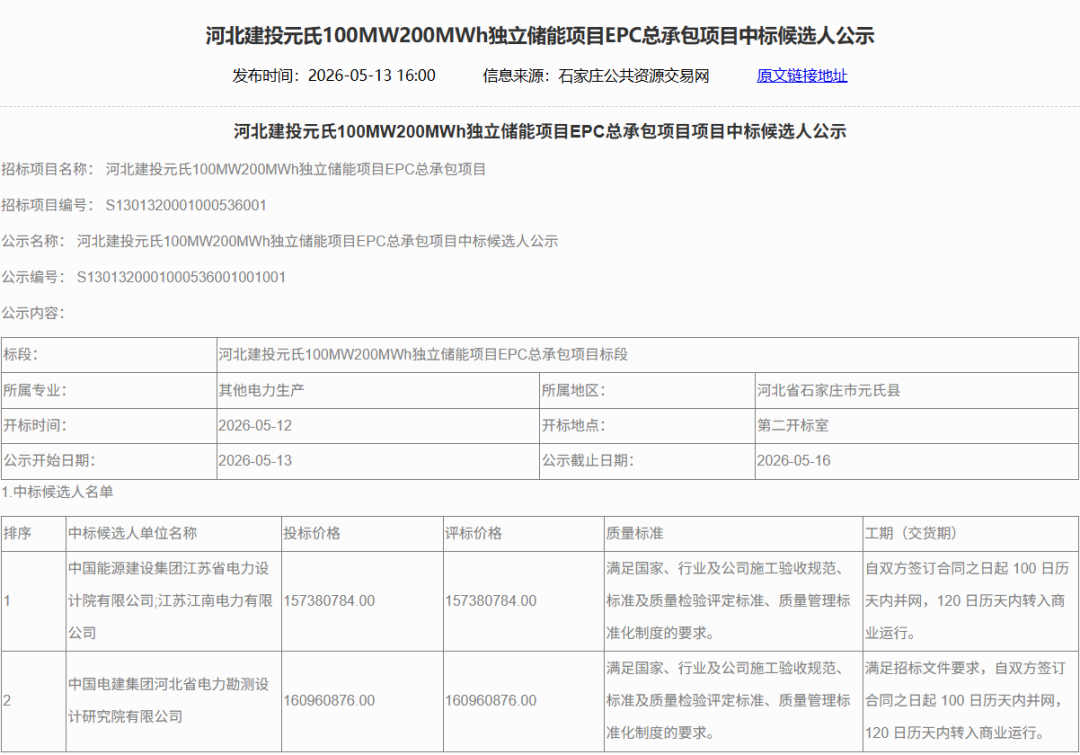The height and width of the screenshot is (755, 1080).
Task: Click rank 1 in the 排序 column
Action: (33, 601)
